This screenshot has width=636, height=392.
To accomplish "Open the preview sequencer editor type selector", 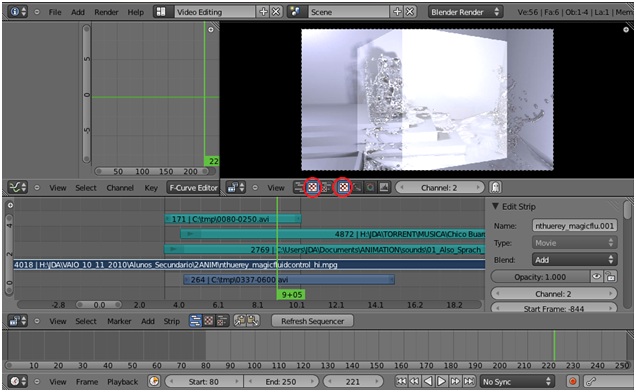I will coord(236,187).
